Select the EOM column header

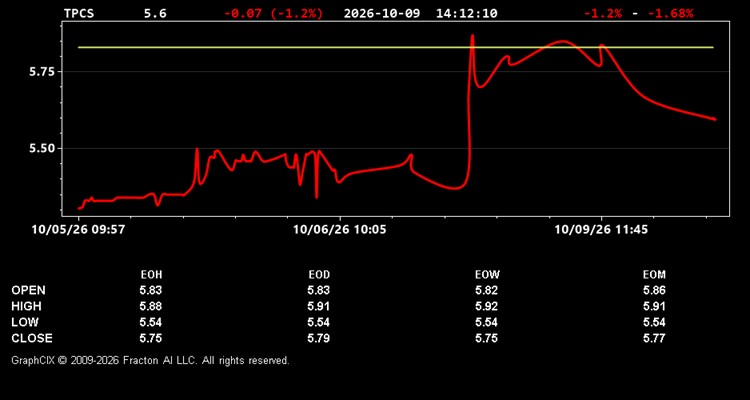pos(654,275)
